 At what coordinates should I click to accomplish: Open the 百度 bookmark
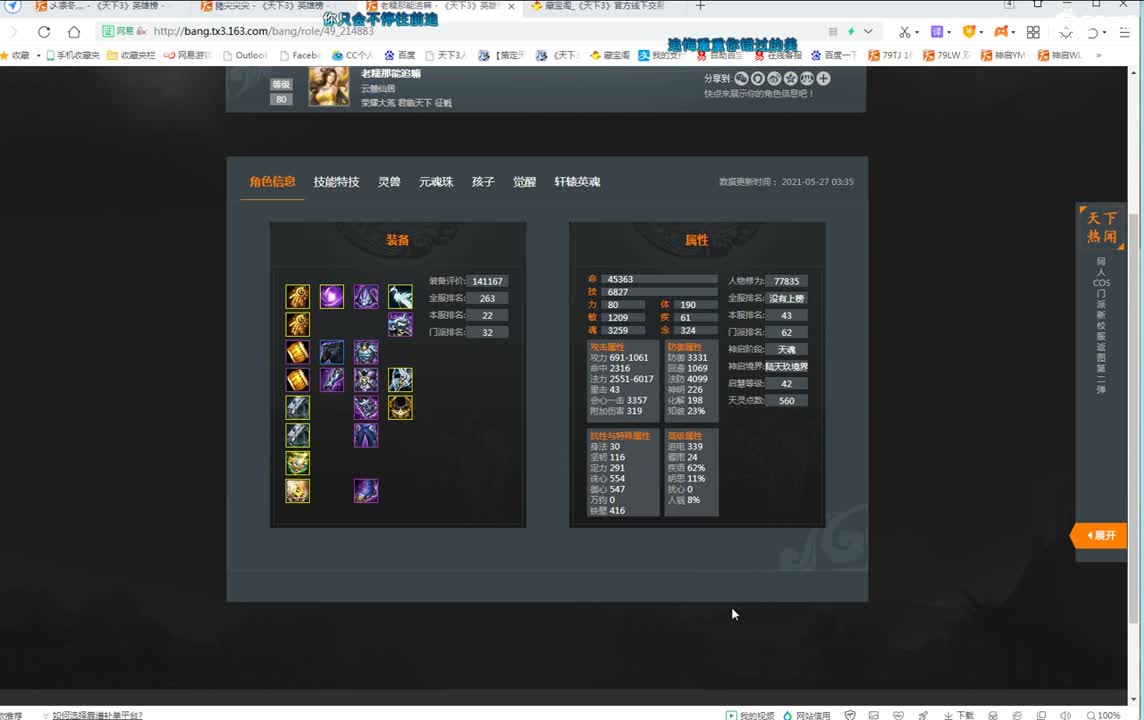[400, 55]
